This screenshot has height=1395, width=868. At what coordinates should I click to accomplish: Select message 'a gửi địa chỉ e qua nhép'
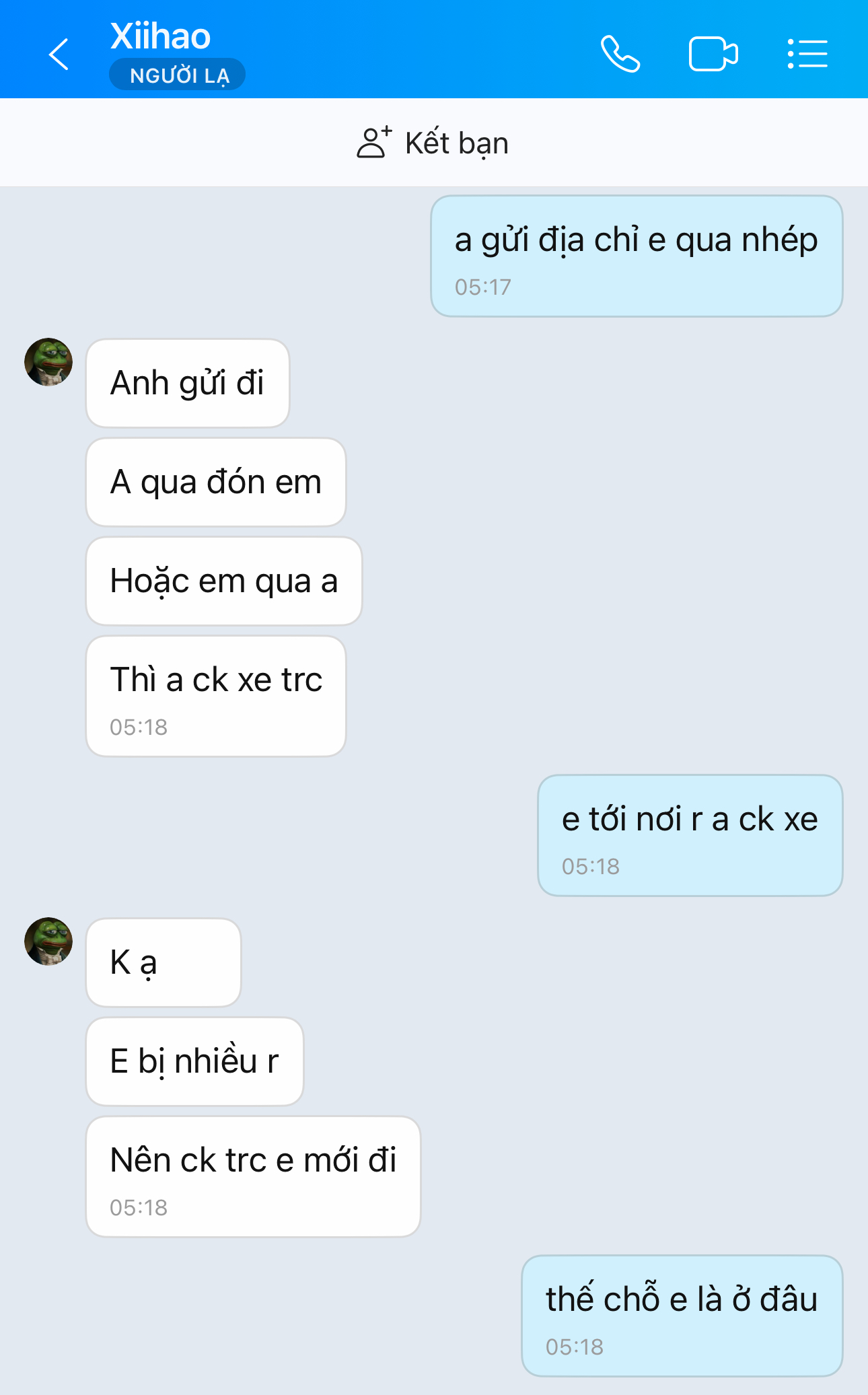637,256
